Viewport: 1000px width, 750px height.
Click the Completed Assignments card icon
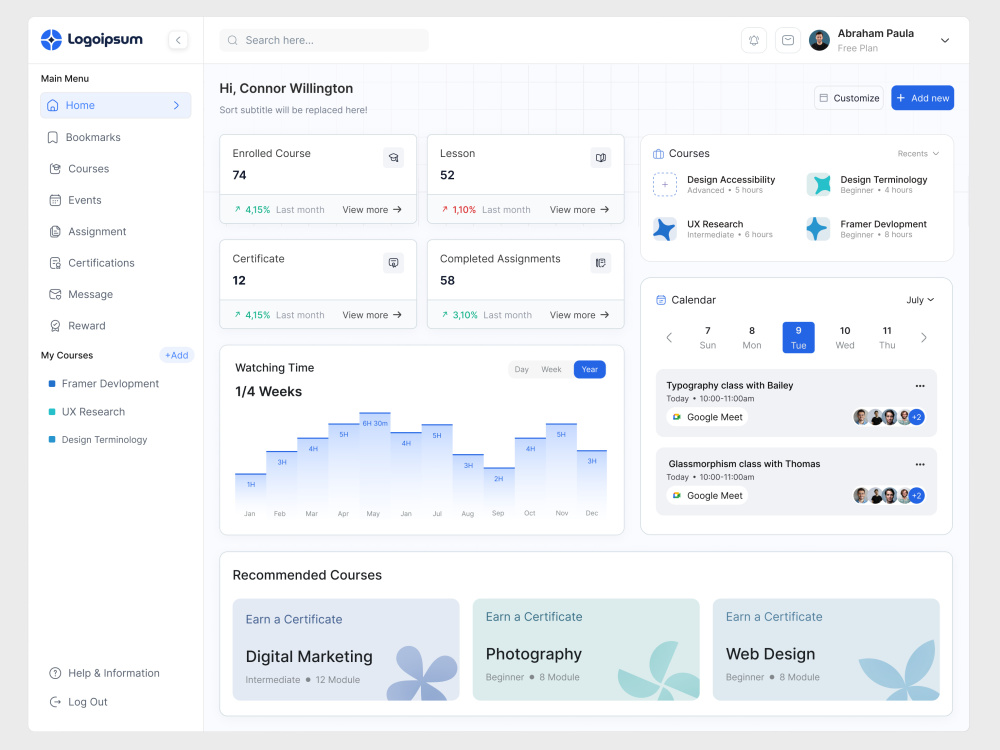coord(601,263)
